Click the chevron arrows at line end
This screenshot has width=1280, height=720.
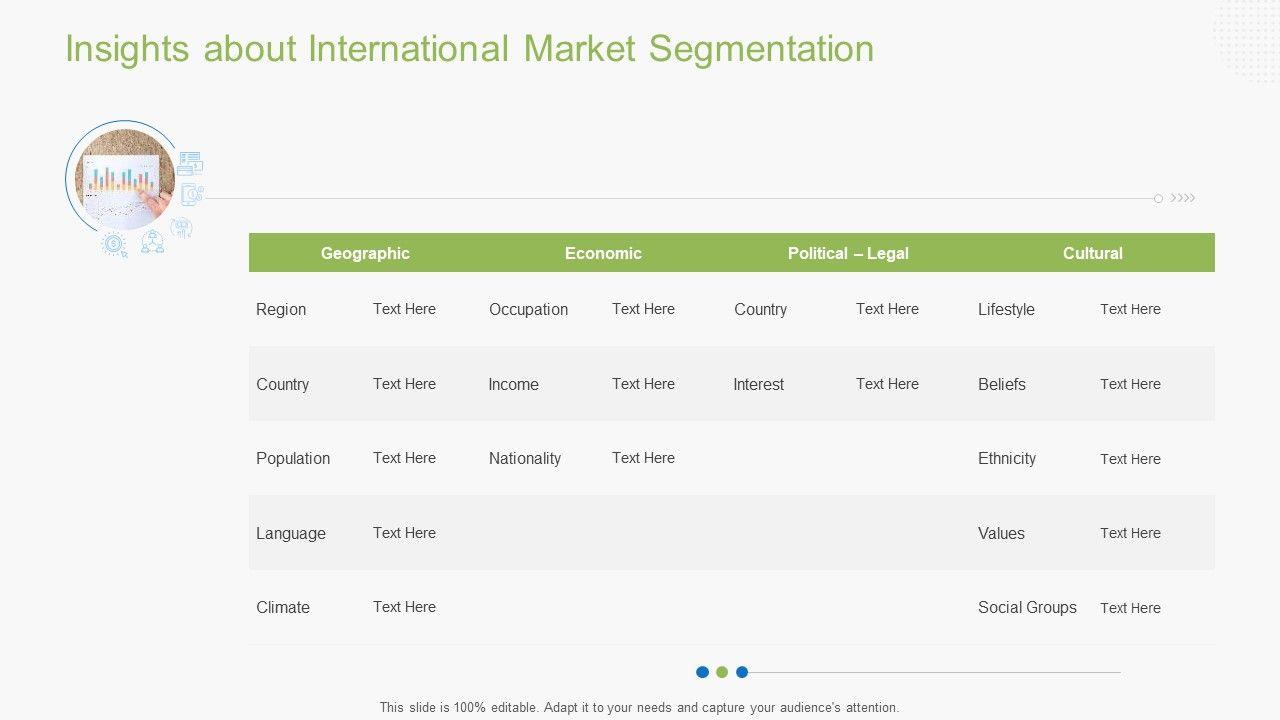pos(1183,198)
